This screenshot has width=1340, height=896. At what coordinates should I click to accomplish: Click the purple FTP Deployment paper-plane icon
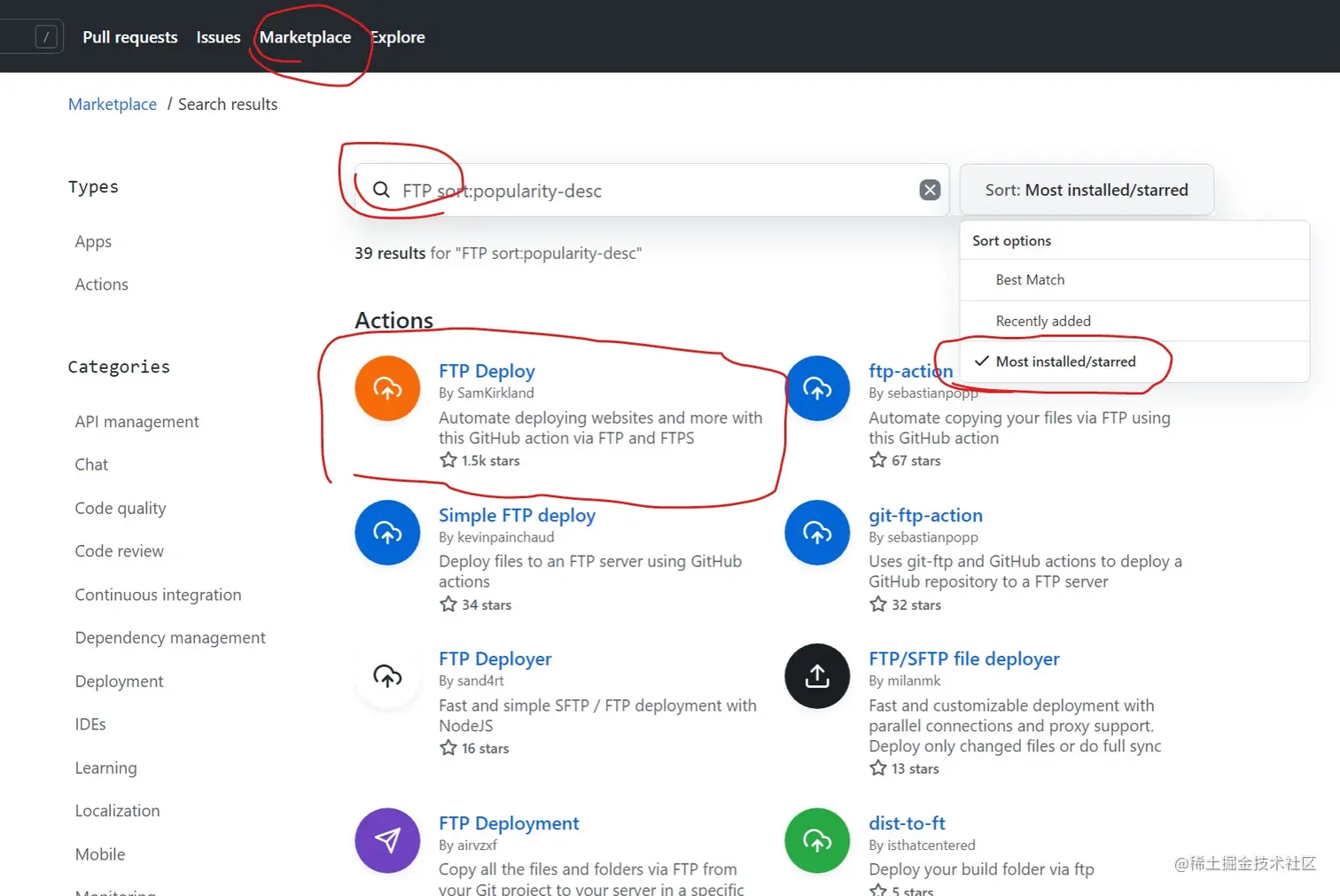[x=387, y=840]
